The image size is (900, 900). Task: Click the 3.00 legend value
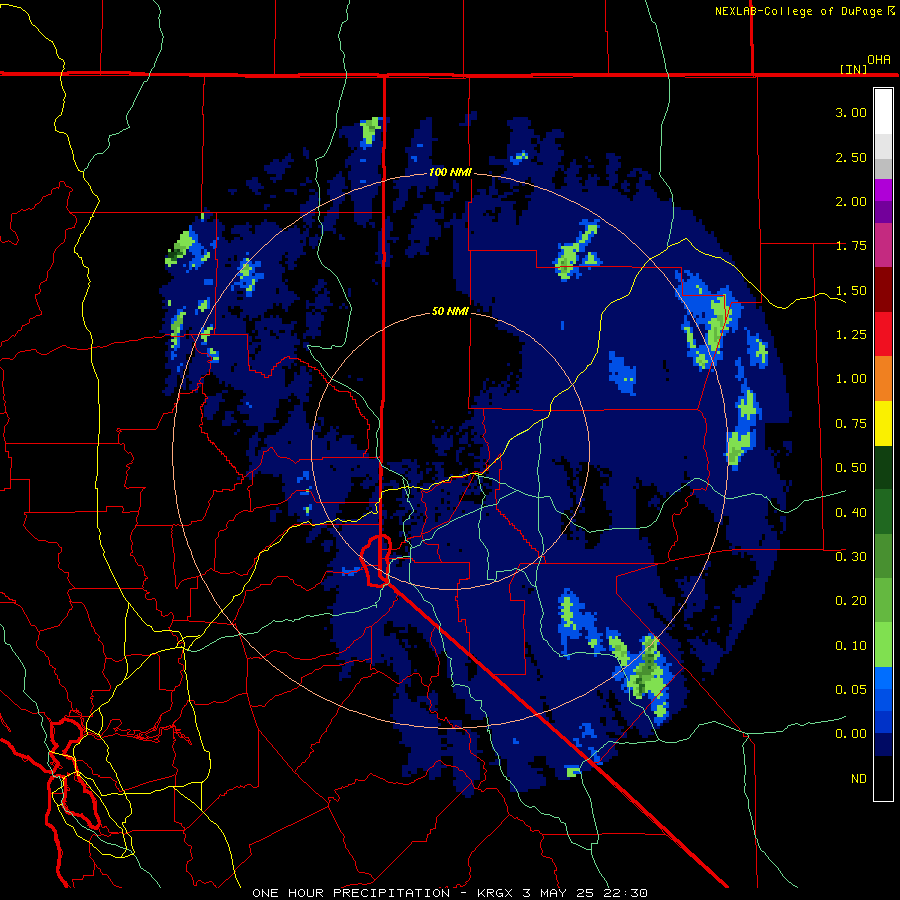point(851,112)
